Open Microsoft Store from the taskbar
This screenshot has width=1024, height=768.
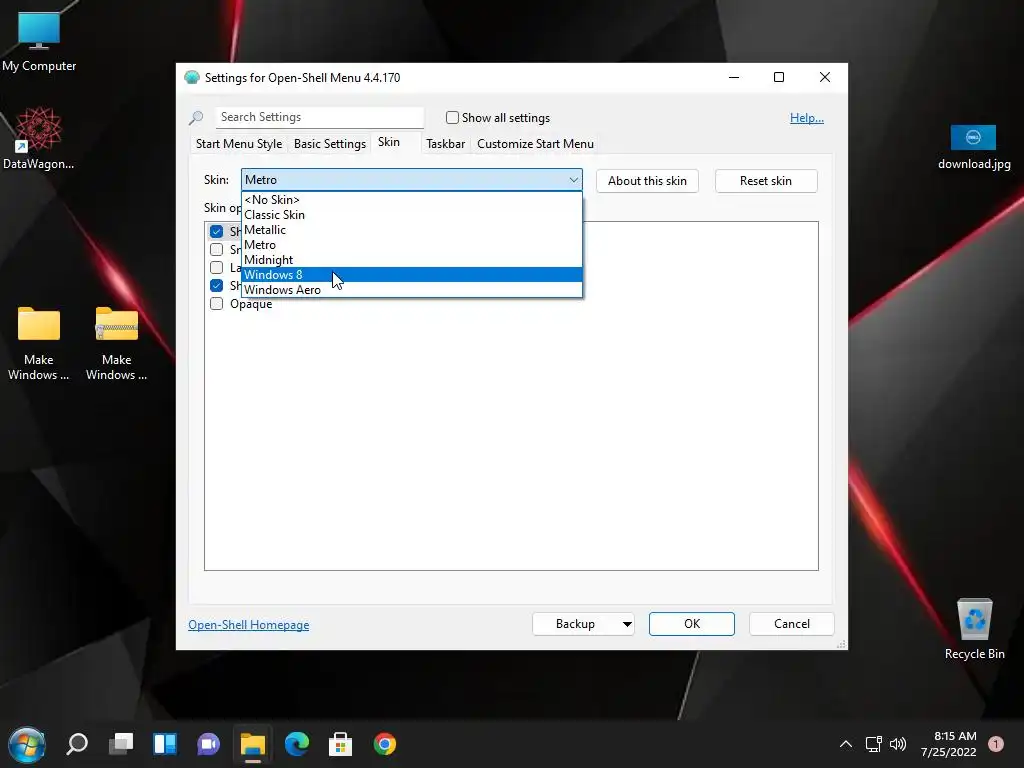click(x=340, y=744)
